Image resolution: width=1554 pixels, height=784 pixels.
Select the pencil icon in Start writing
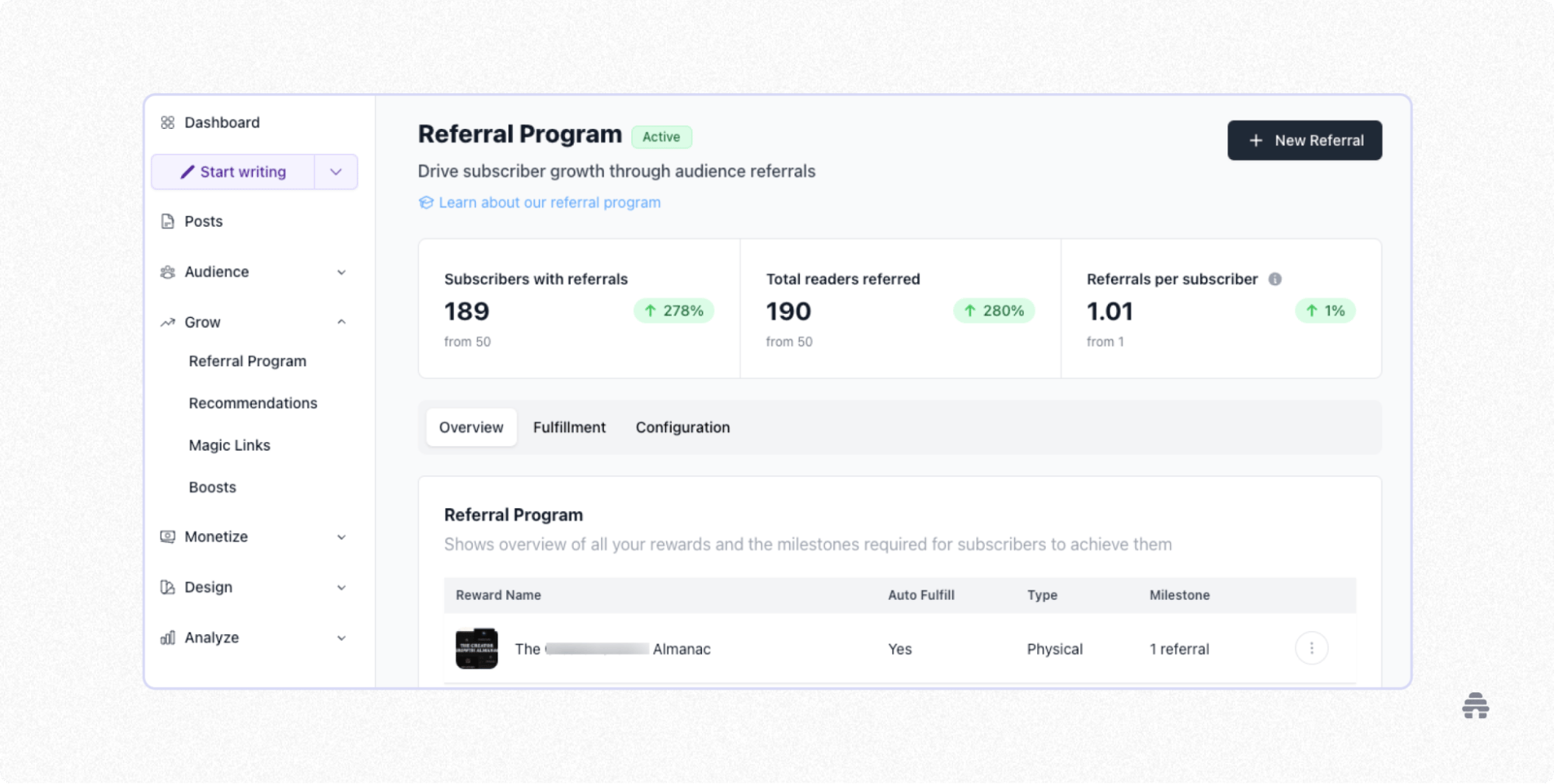[x=187, y=172]
